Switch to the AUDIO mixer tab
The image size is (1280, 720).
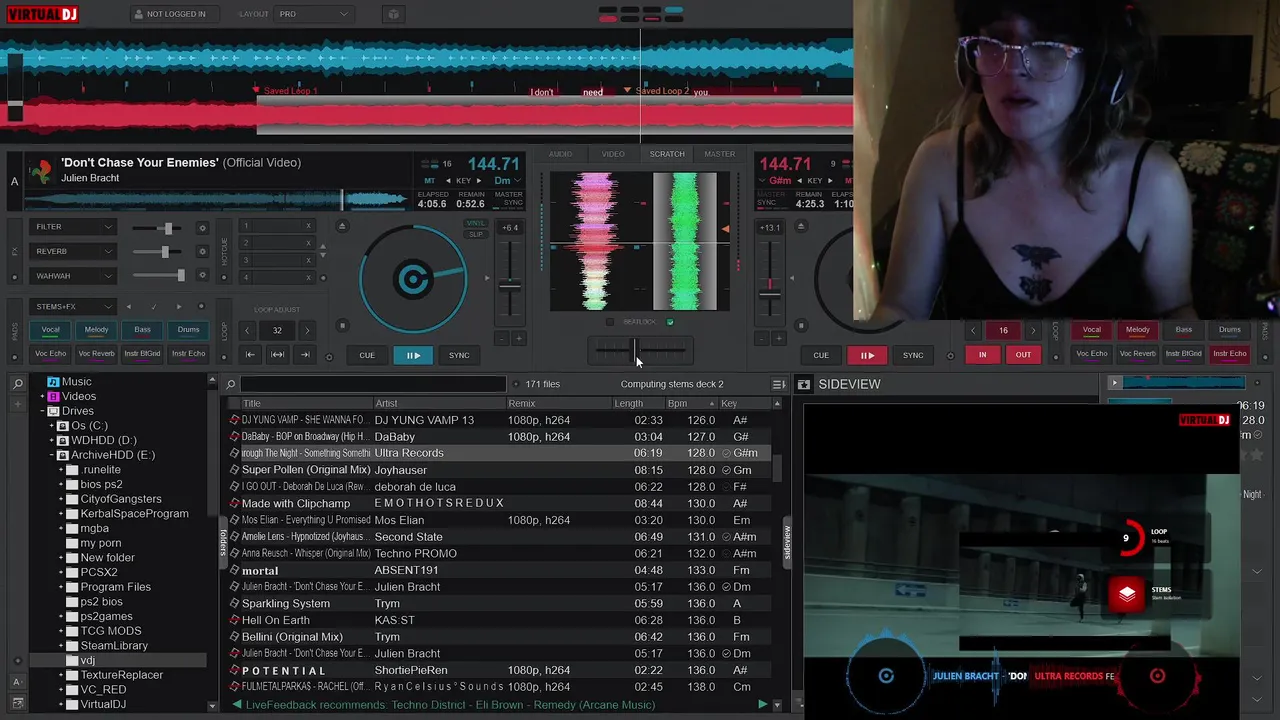pos(560,154)
